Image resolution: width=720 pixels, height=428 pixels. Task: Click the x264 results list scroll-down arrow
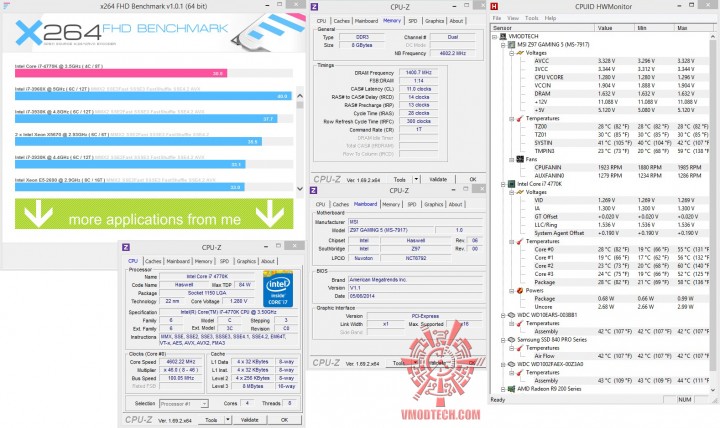pyautogui.click(x=300, y=188)
